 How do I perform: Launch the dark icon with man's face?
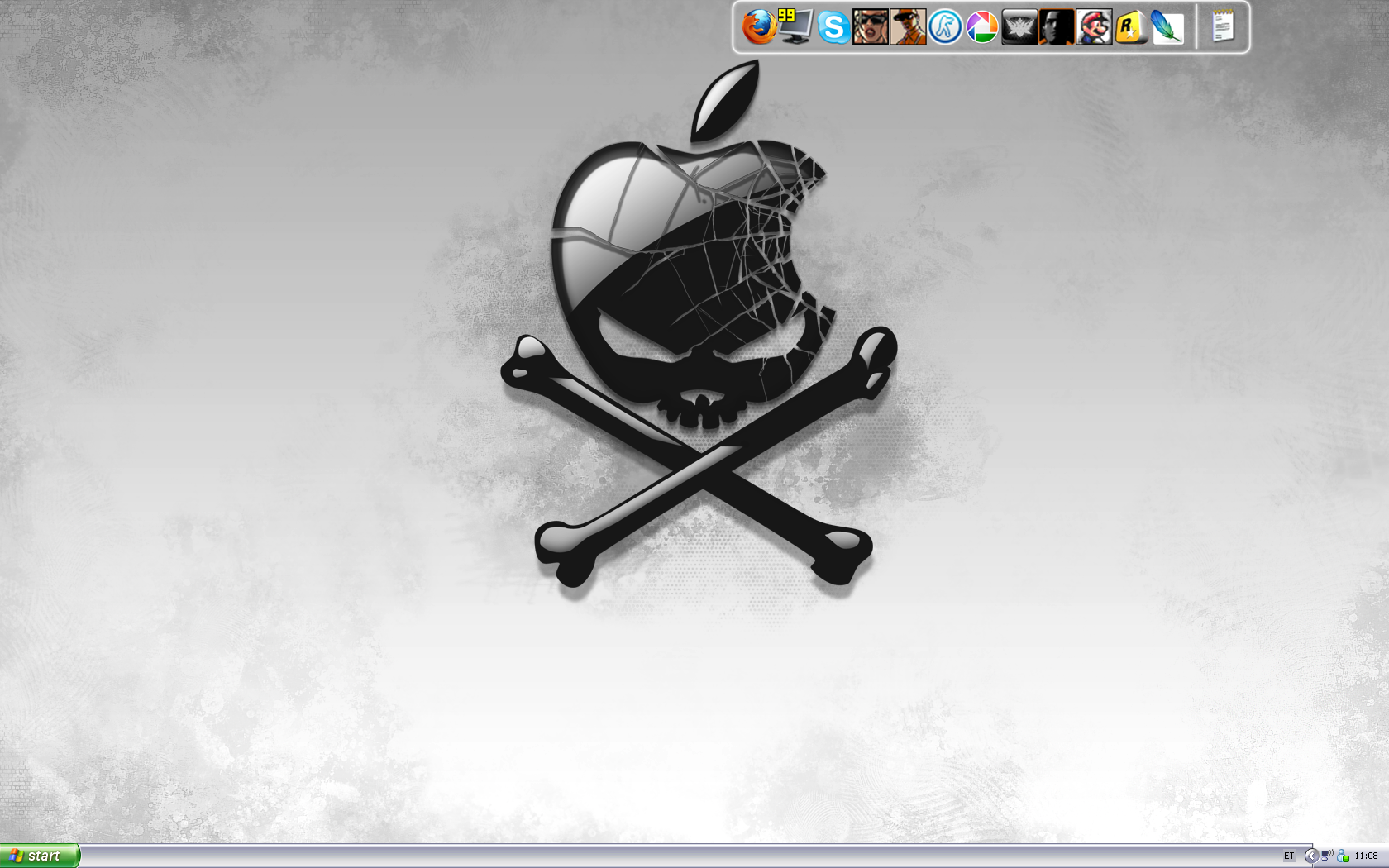point(1057,27)
